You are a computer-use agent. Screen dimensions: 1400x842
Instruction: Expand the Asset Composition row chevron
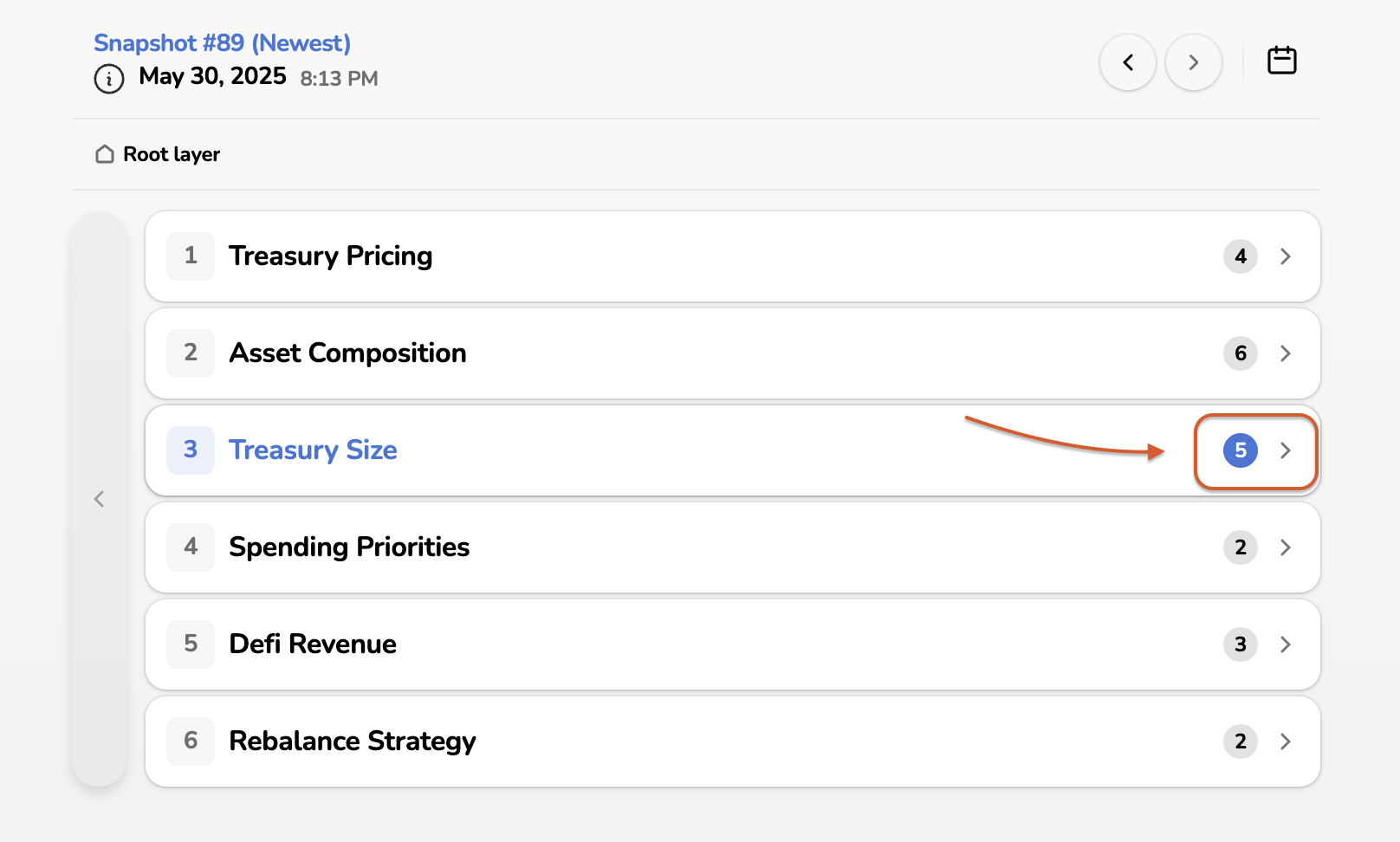click(x=1285, y=353)
